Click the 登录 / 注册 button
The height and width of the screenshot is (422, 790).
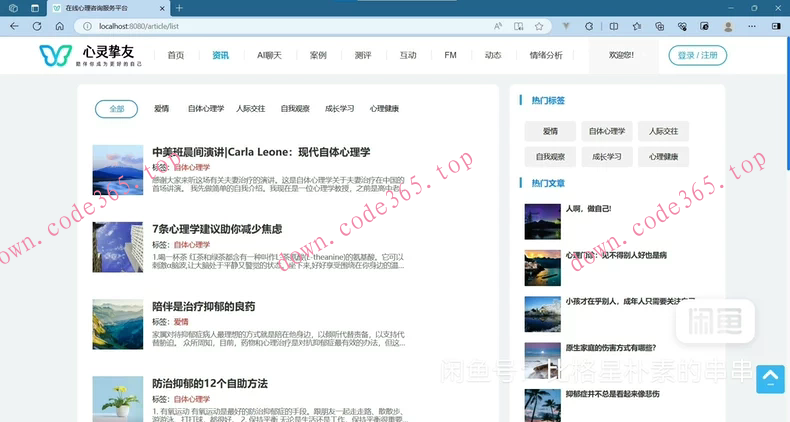pos(697,55)
